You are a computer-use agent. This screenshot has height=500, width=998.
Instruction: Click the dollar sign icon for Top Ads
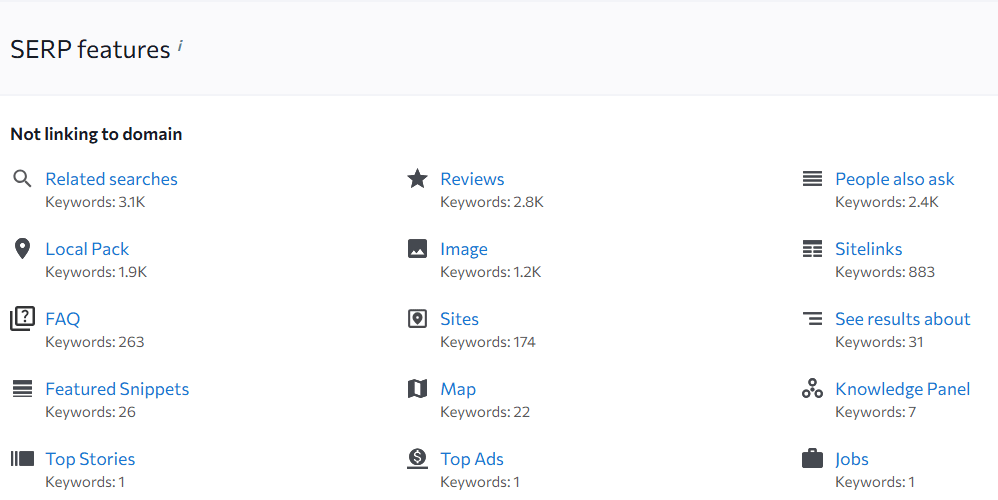418,459
